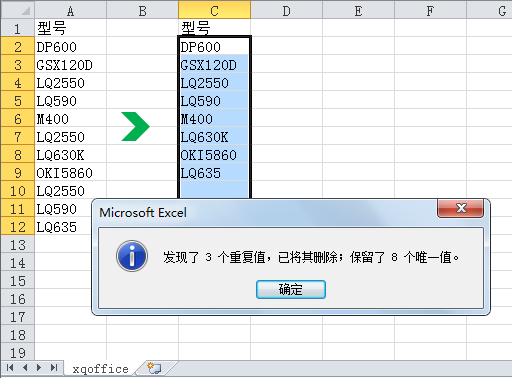The height and width of the screenshot is (378, 512).
Task: Select row 19 header
Action: coord(18,352)
